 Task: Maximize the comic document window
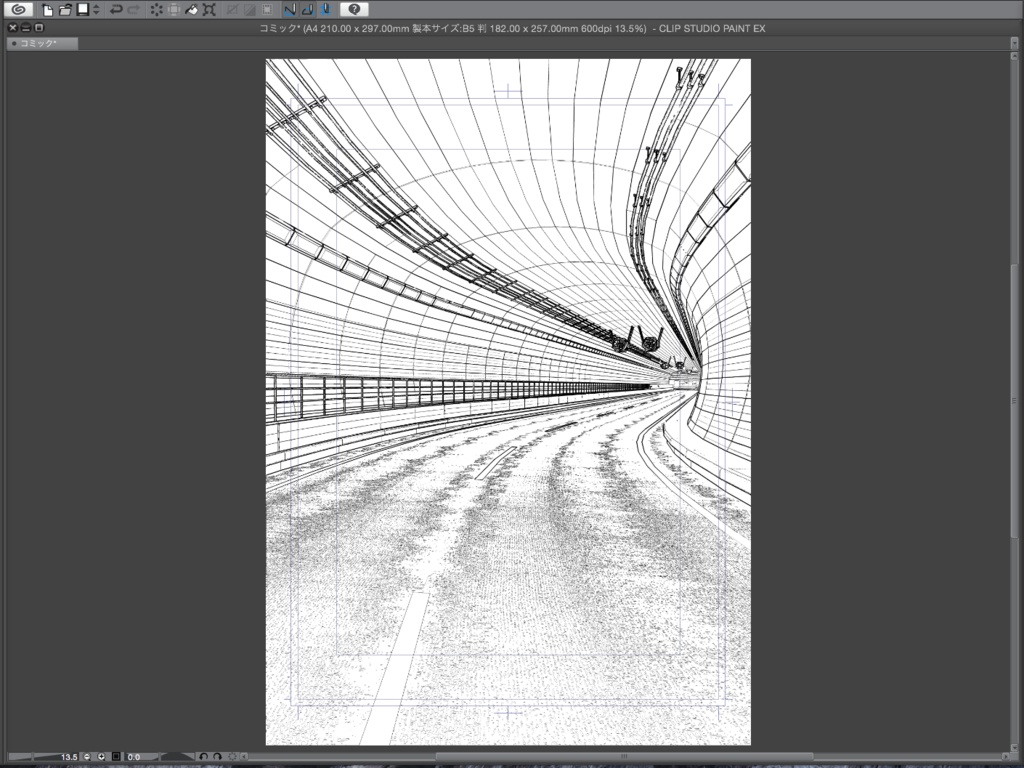point(39,27)
